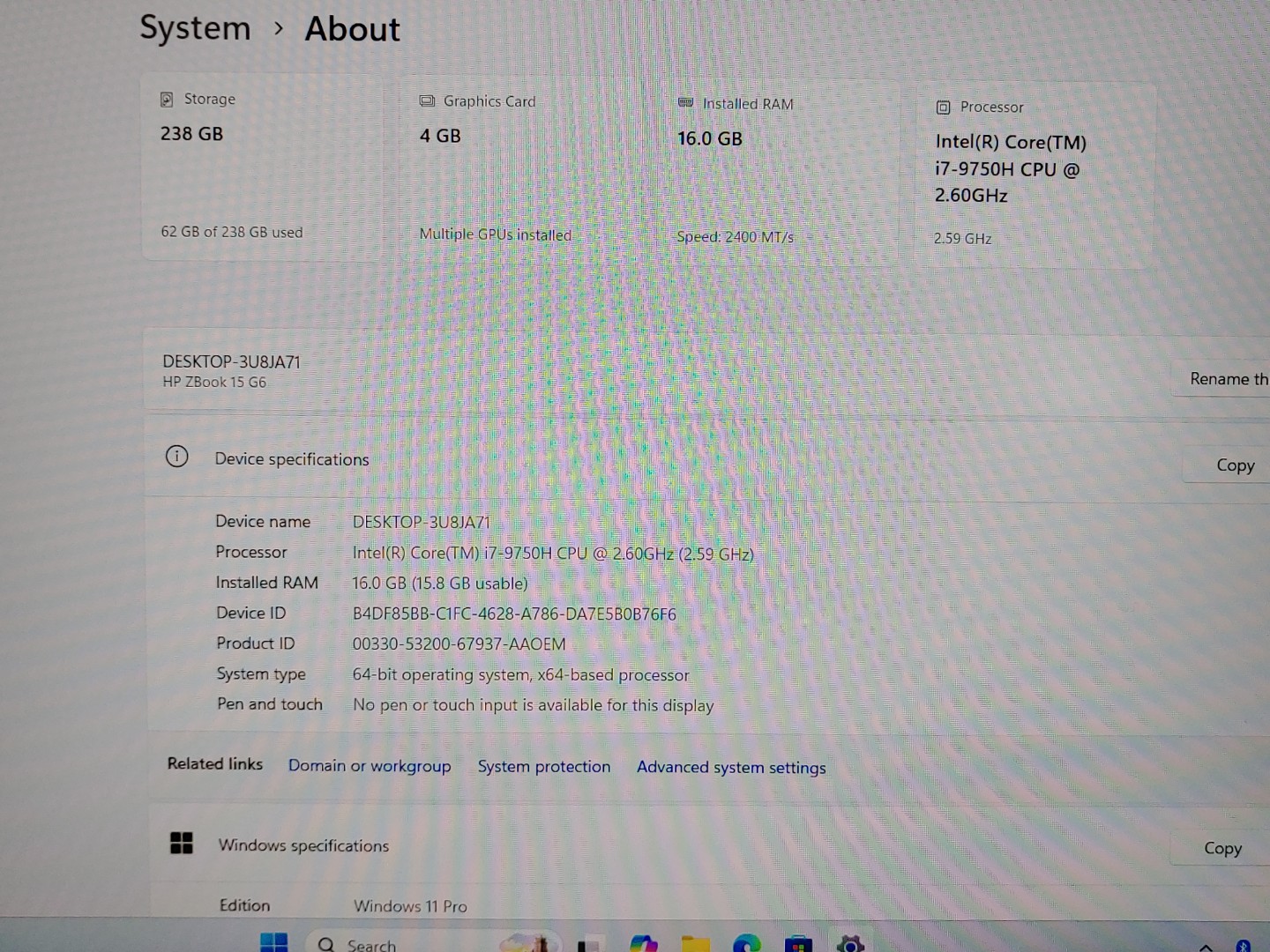
Task: Show hidden system tray icons
Action: click(x=1206, y=947)
